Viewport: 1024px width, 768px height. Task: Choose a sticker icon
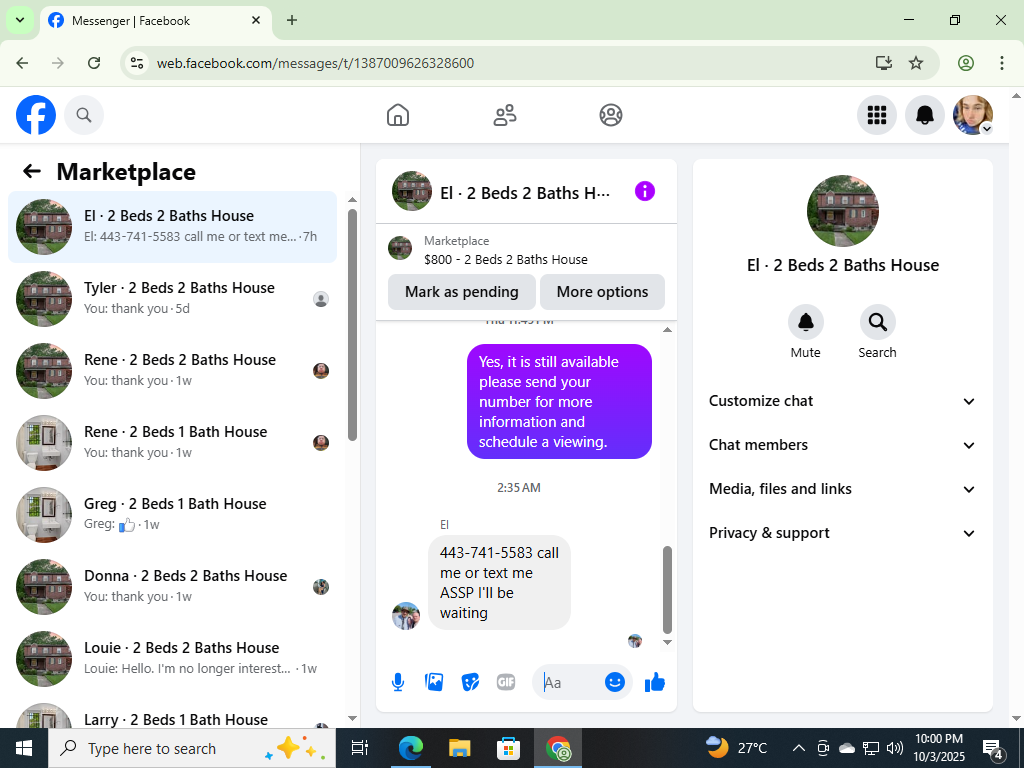tap(470, 682)
